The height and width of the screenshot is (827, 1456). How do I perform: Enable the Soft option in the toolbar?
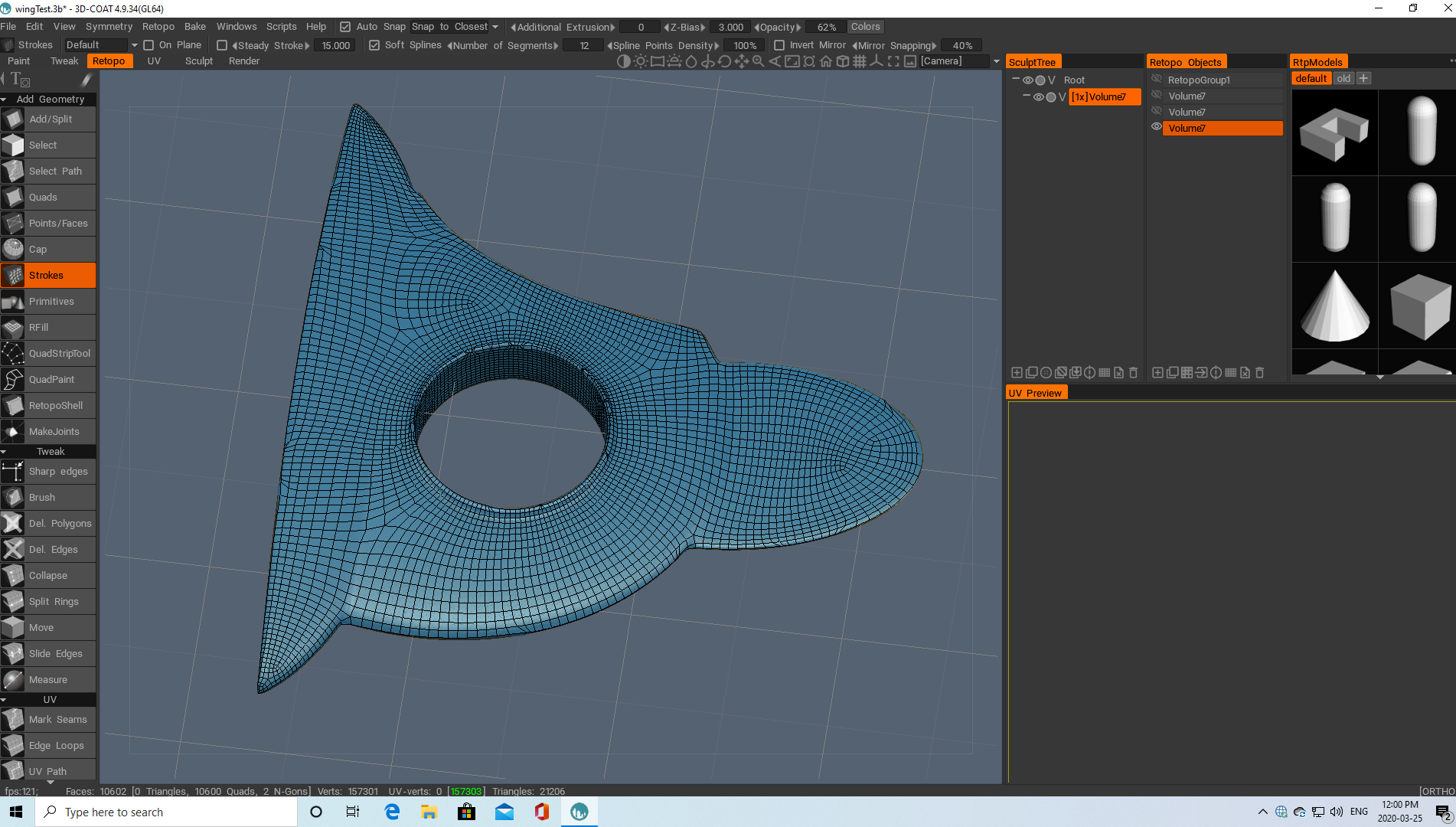(x=374, y=44)
